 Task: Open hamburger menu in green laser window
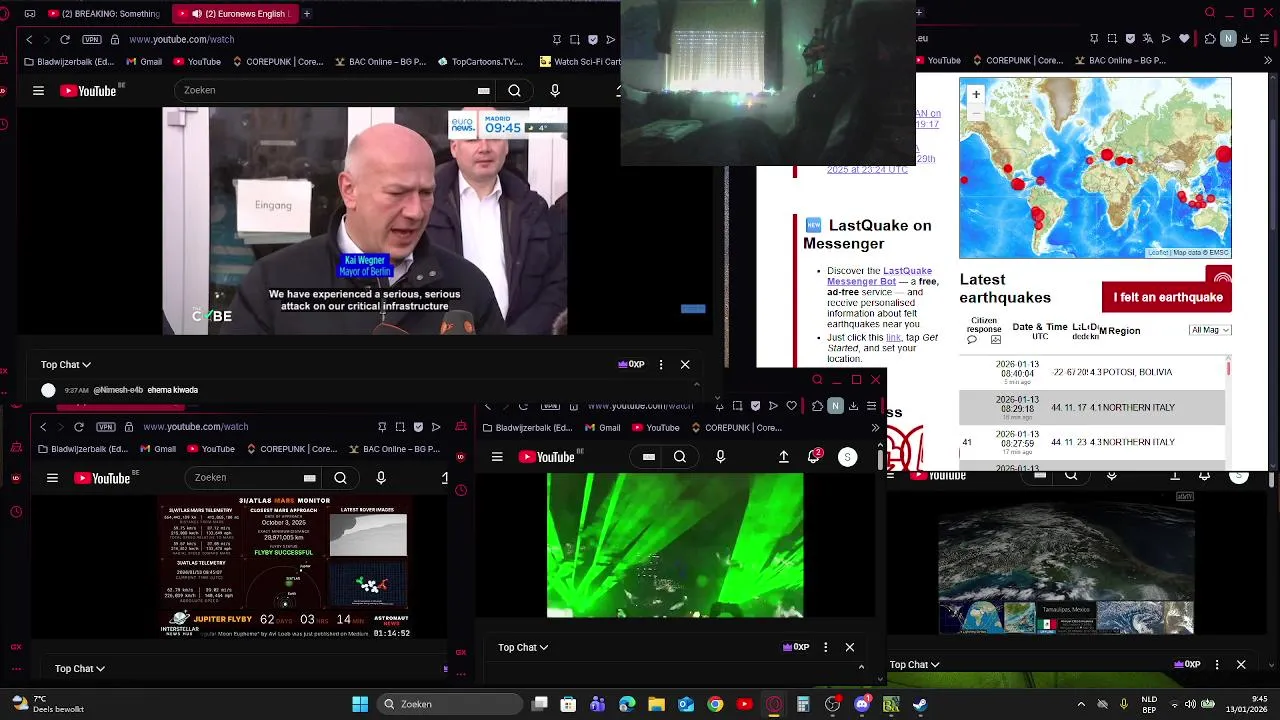click(497, 457)
